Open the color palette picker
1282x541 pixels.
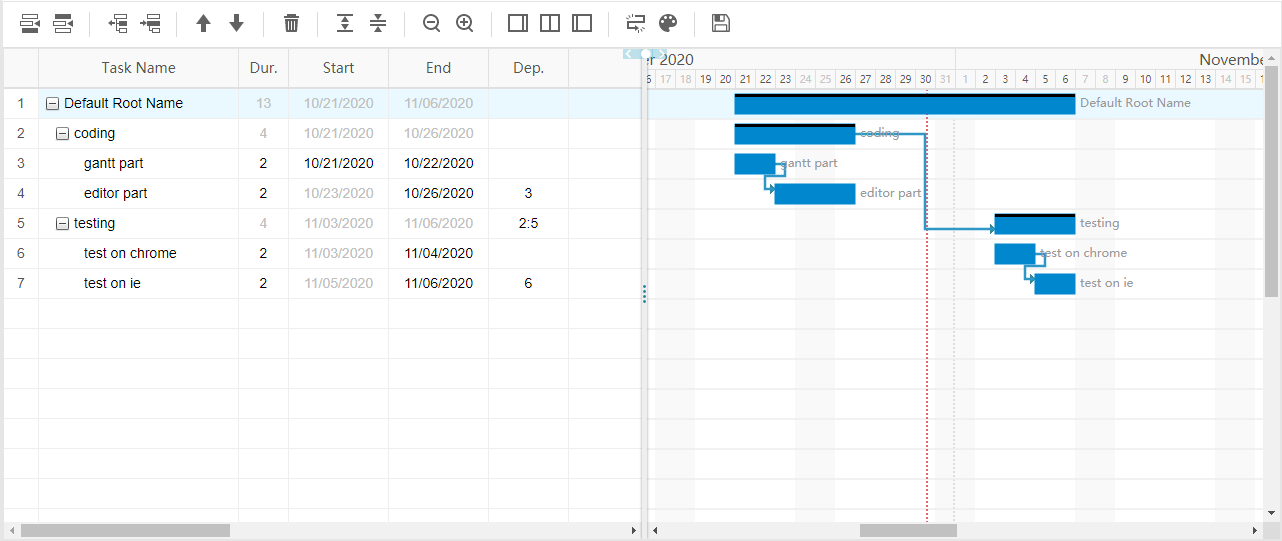click(x=668, y=23)
